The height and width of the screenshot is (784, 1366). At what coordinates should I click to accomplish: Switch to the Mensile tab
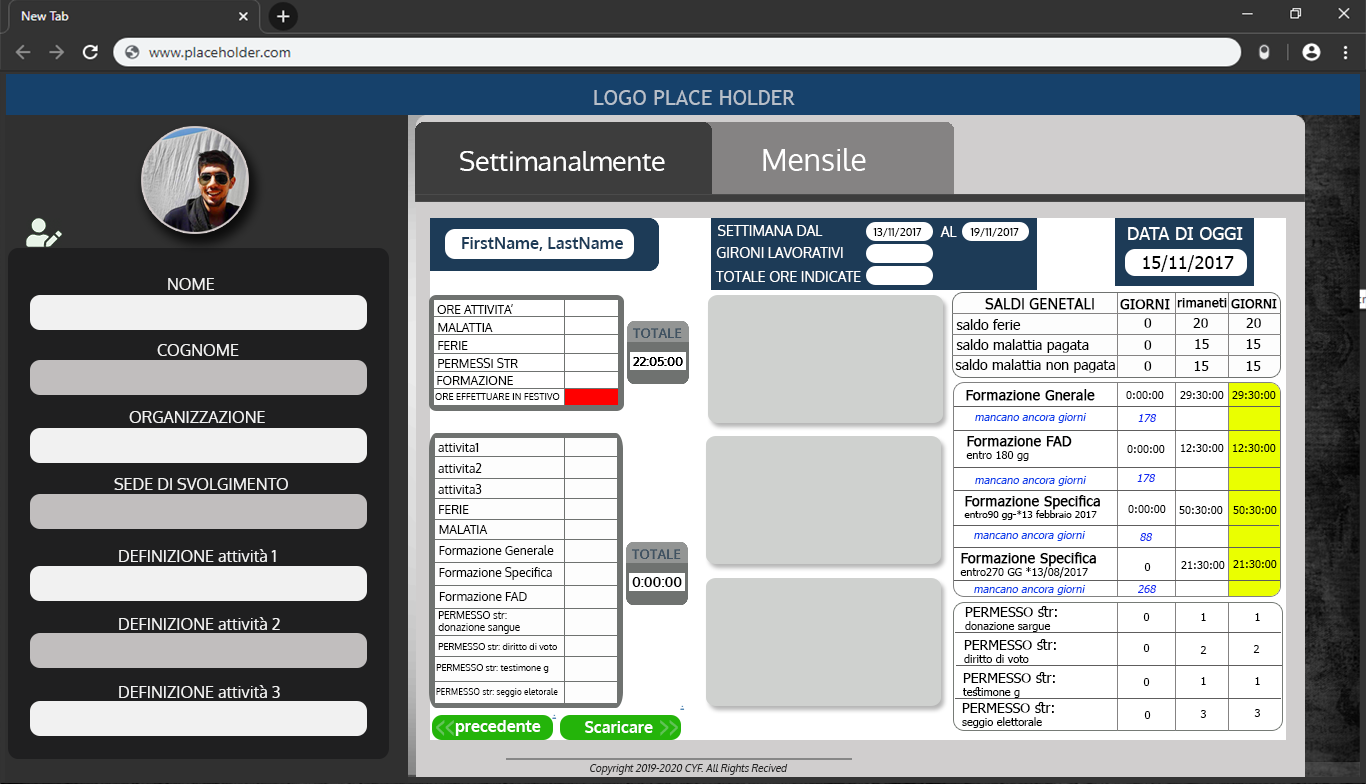point(832,159)
